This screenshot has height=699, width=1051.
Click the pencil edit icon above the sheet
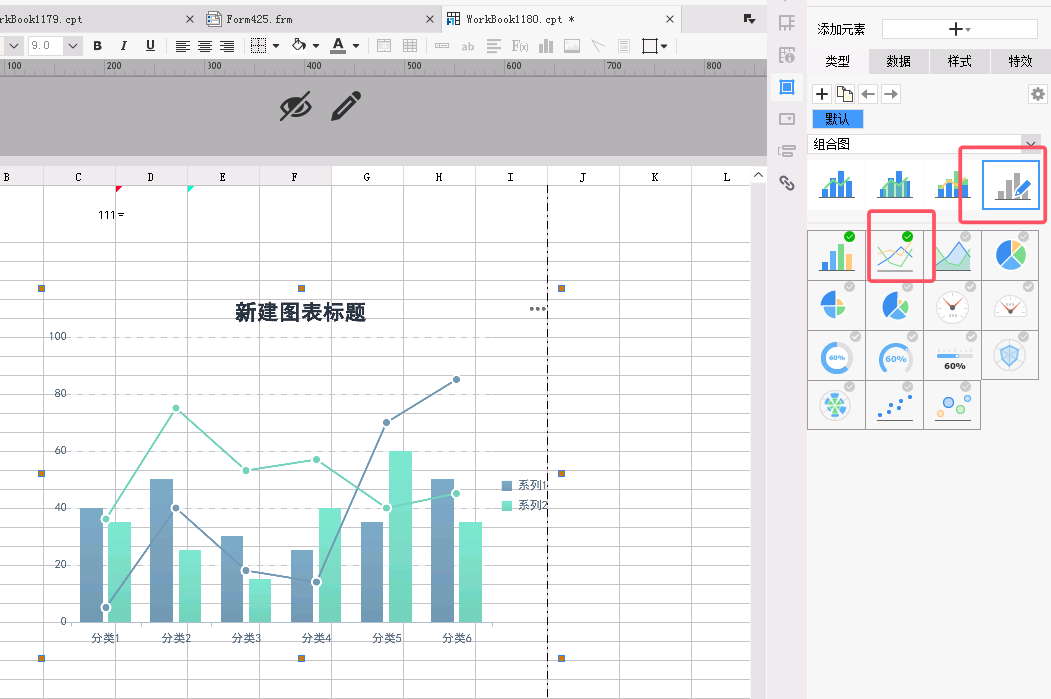346,106
